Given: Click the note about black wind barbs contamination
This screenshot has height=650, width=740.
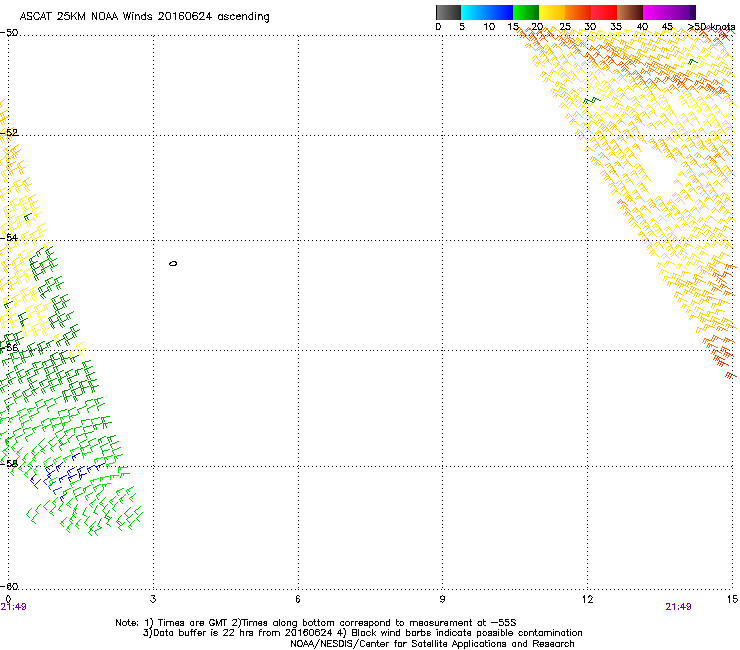Looking at the screenshot, I should click(460, 633).
